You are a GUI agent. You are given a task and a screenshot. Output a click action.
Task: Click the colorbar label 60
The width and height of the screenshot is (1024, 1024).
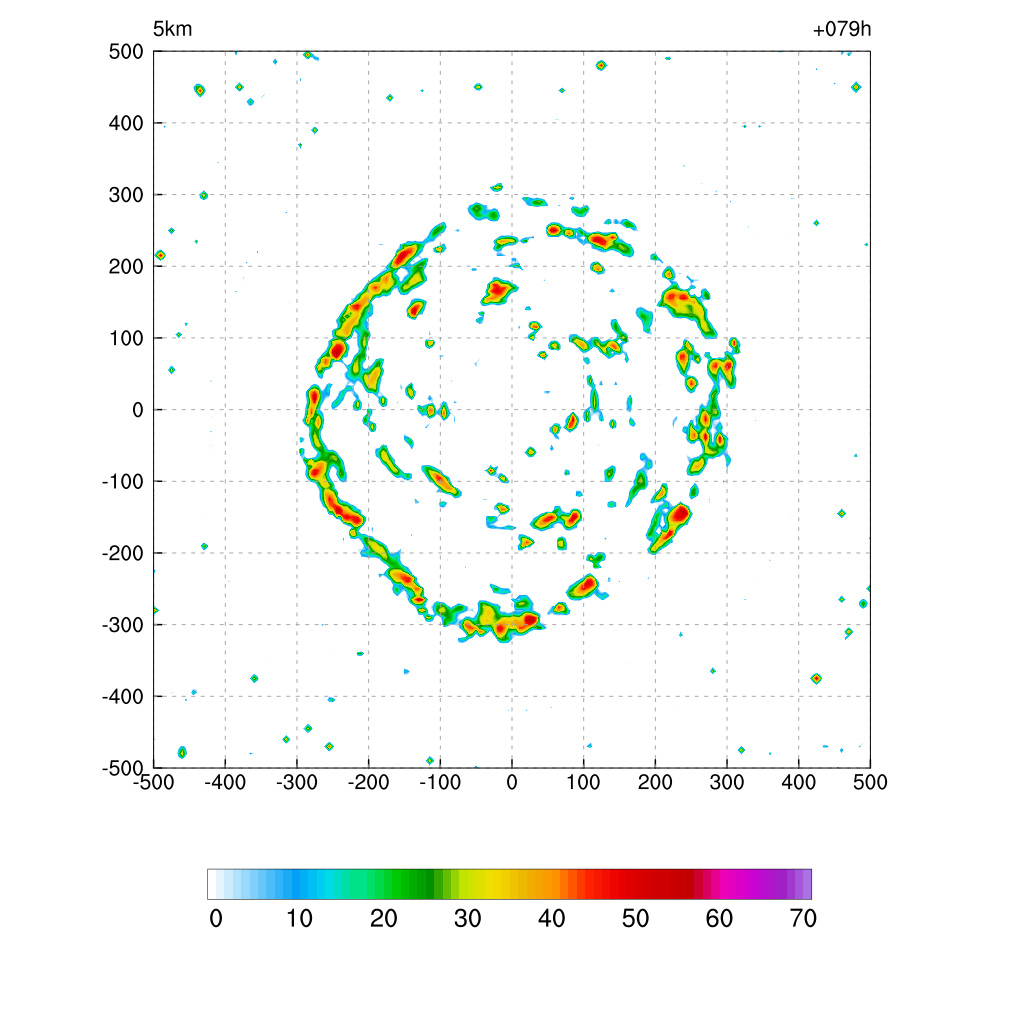[x=719, y=919]
